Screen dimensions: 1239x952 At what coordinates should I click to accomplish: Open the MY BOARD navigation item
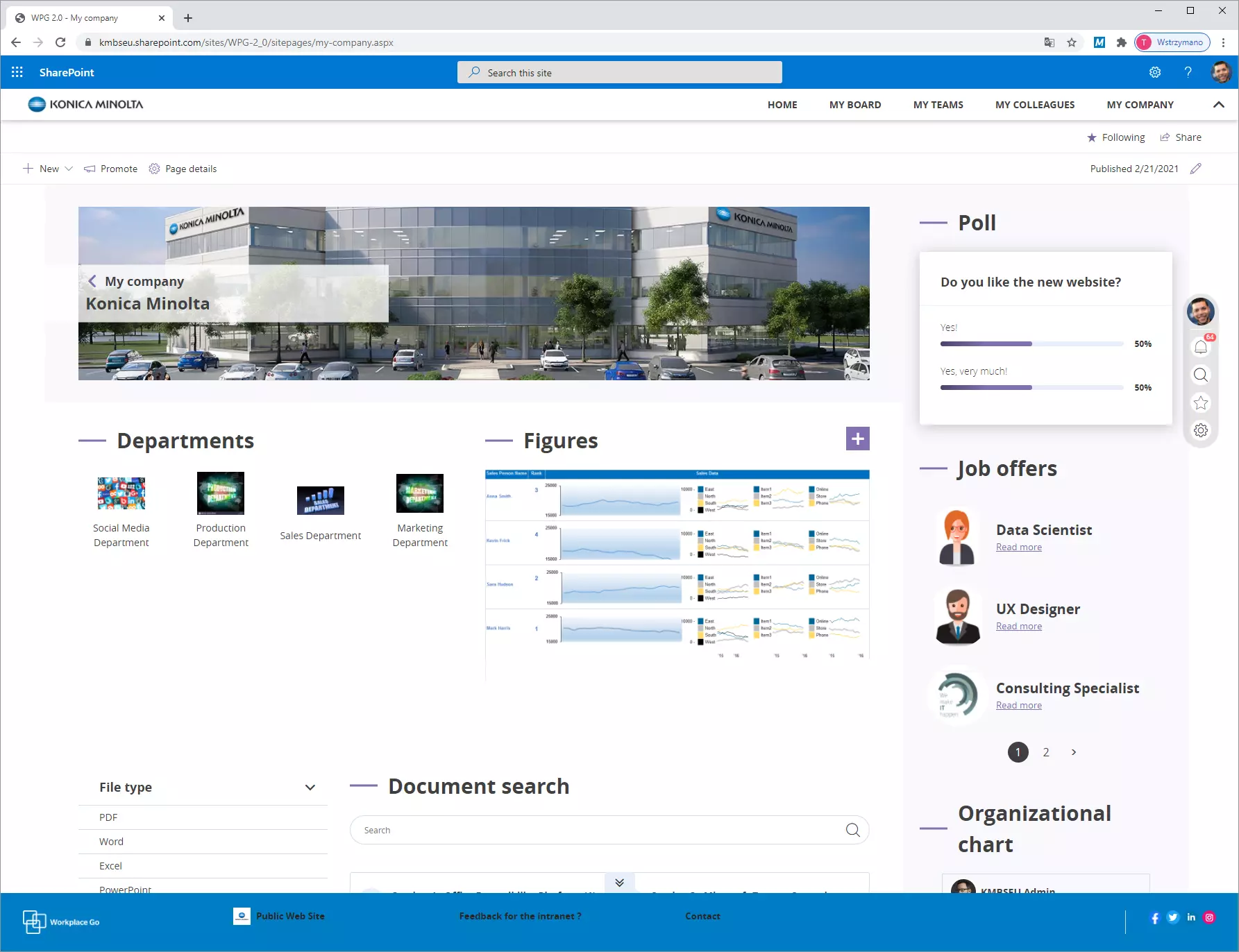click(855, 105)
